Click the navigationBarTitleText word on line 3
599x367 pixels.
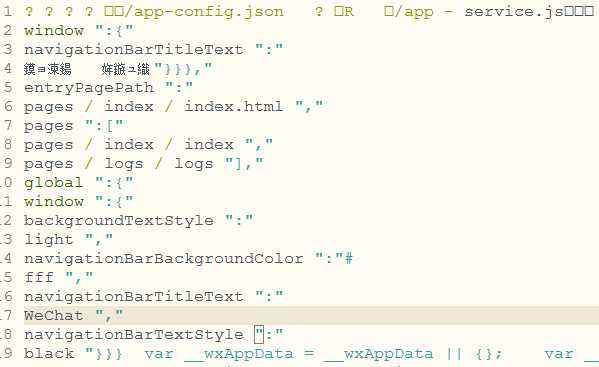[x=134, y=50]
